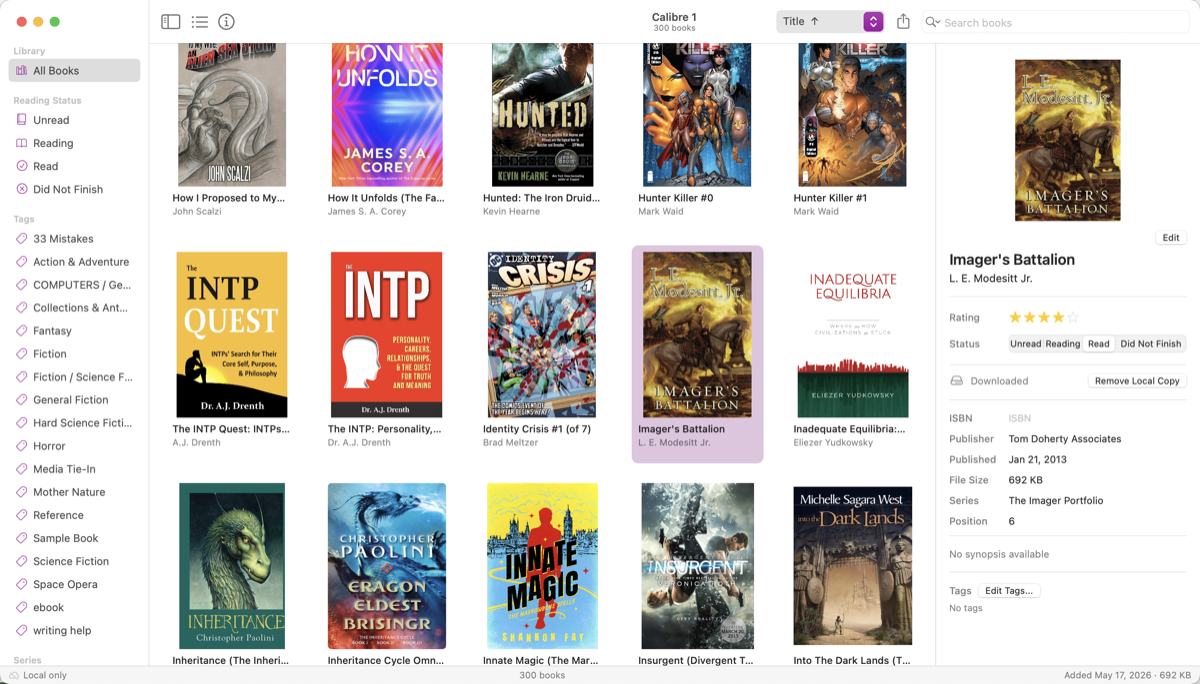Click the share icon in toolbar
1200x684 pixels.
point(903,21)
